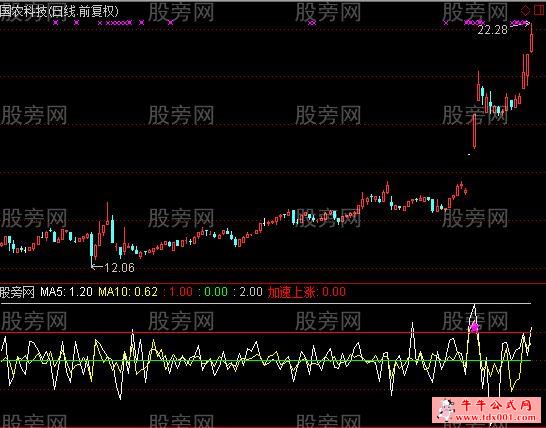546x428 pixels.
Task: Click the MA5: 1.20 indicator value
Action: [67, 292]
